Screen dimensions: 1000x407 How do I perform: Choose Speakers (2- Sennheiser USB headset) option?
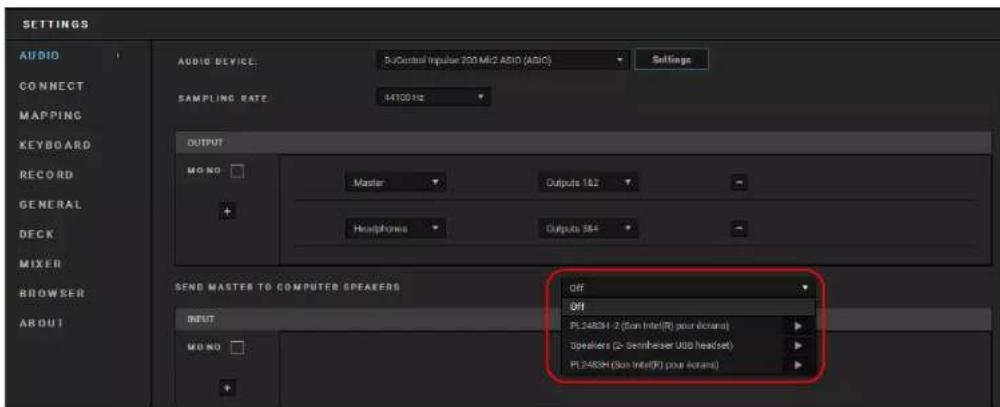pyautogui.click(x=688, y=346)
